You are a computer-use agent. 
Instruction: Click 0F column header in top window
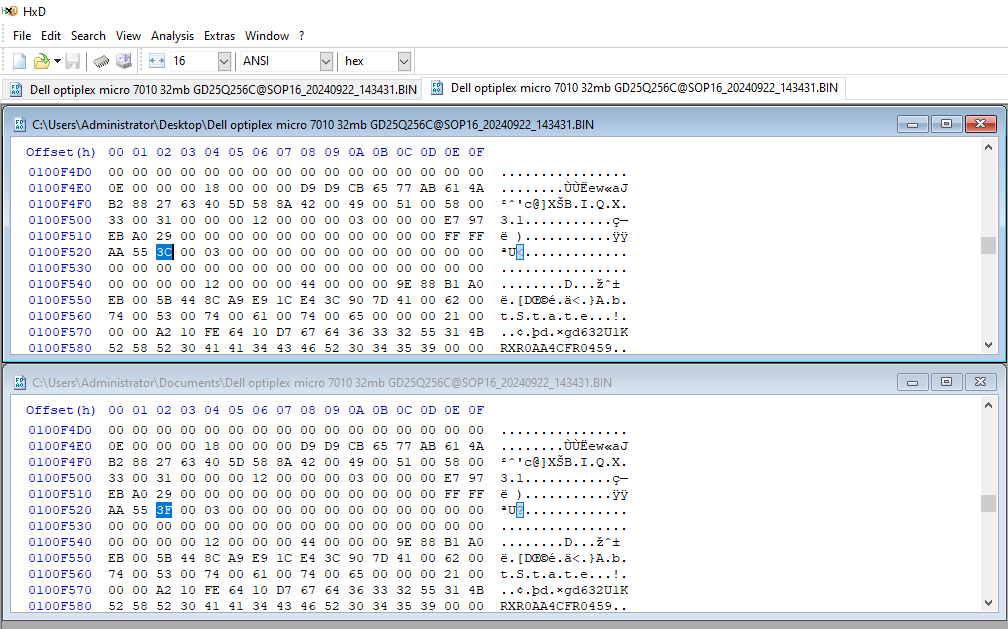pyautogui.click(x=476, y=152)
